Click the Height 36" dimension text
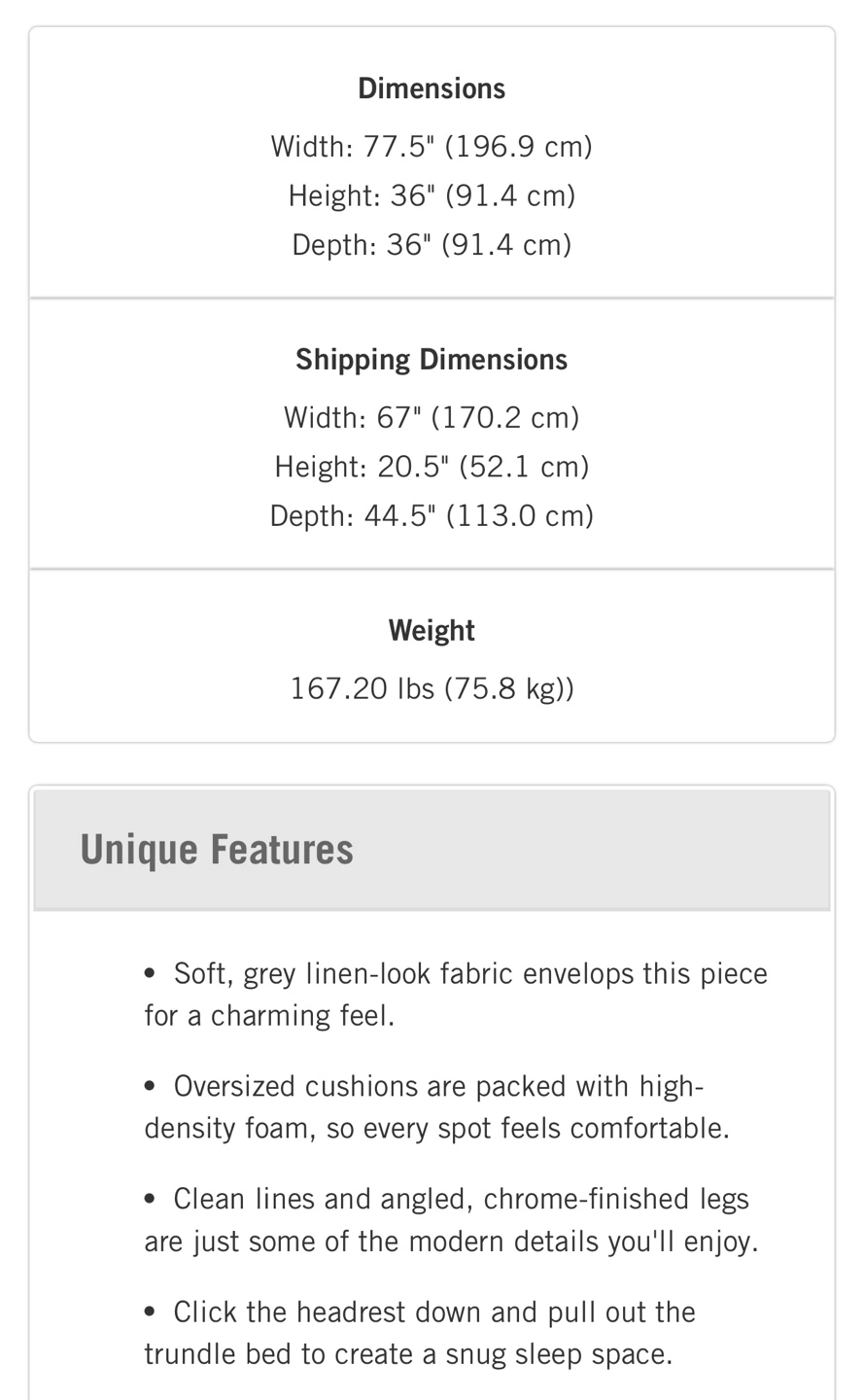Screen dimensions: 864x1400 pos(432,195)
